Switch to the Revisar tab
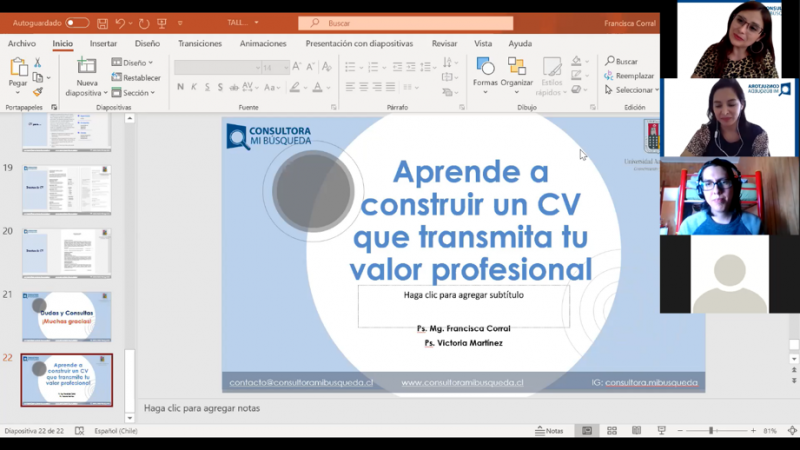The image size is (800, 450). (x=444, y=43)
